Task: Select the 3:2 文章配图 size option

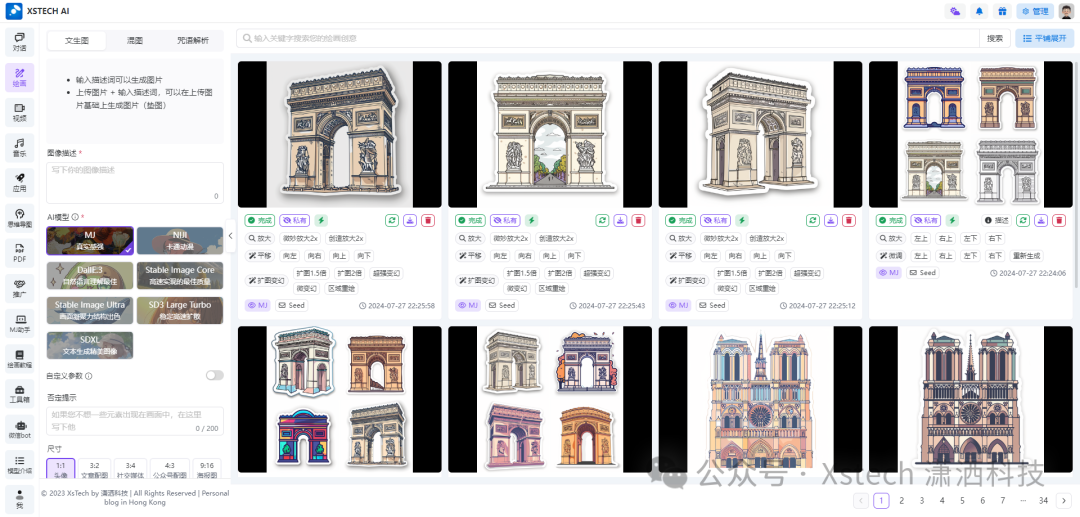Action: pos(94,470)
